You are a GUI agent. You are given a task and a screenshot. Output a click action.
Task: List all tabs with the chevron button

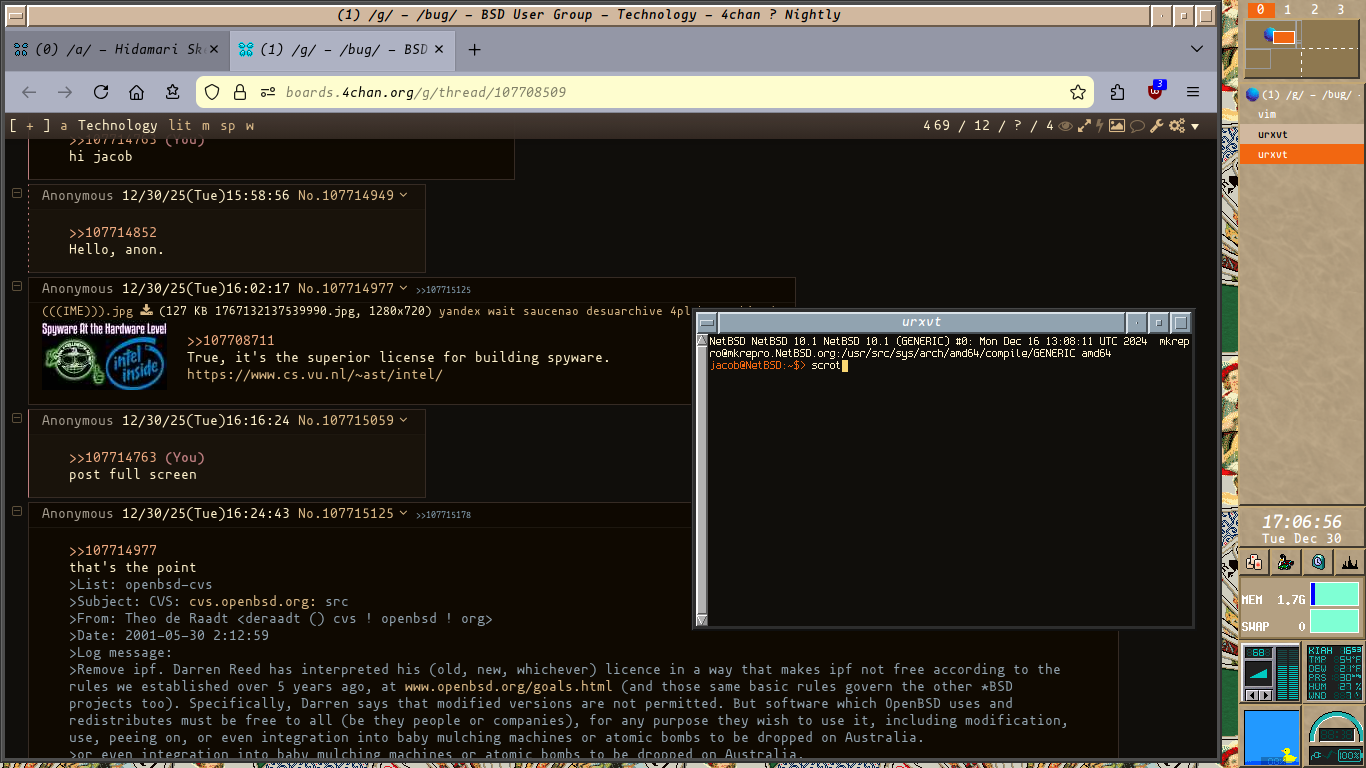coord(1197,50)
